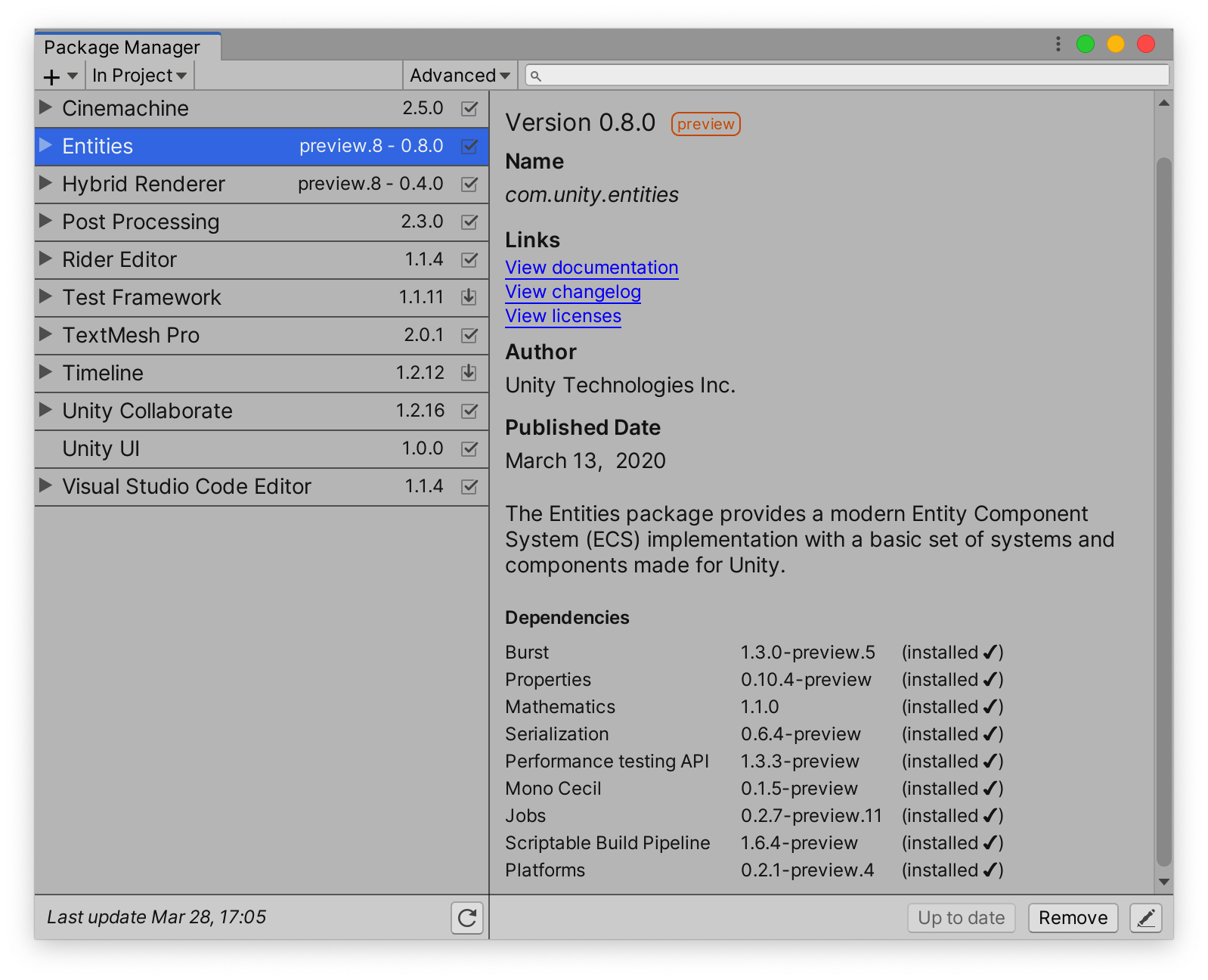Image resolution: width=1208 pixels, height=980 pixels.
Task: Click the Hybrid Renderer installed checkmark
Action: tap(469, 184)
